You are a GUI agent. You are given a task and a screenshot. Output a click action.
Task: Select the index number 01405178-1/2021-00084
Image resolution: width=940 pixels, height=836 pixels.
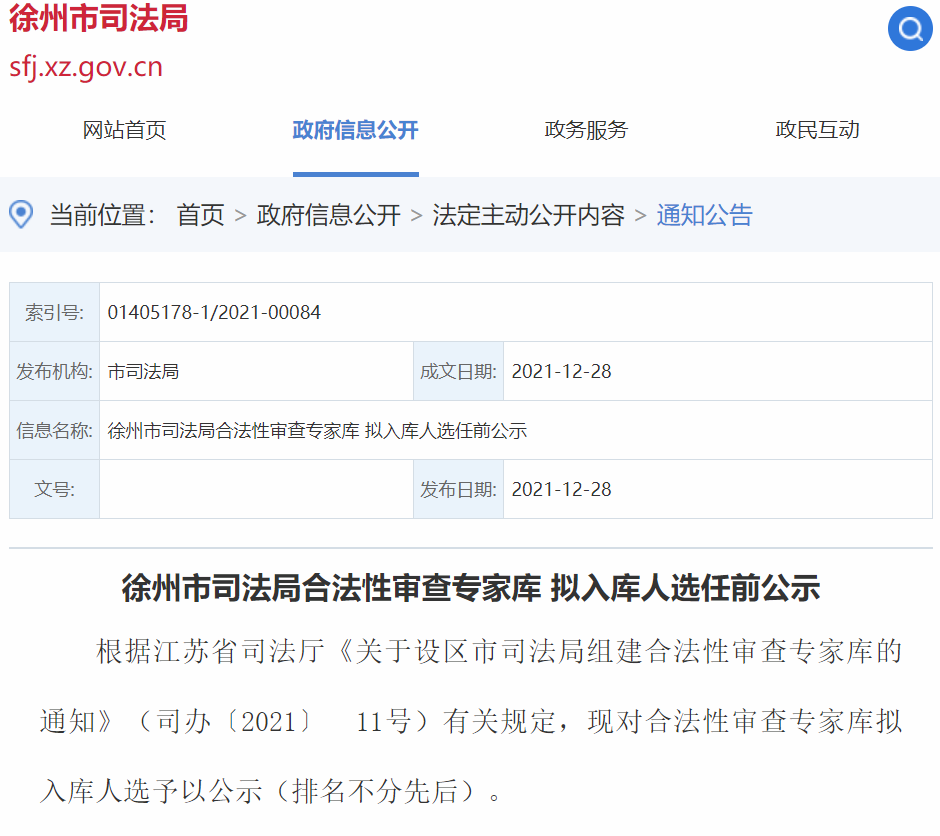pos(214,313)
